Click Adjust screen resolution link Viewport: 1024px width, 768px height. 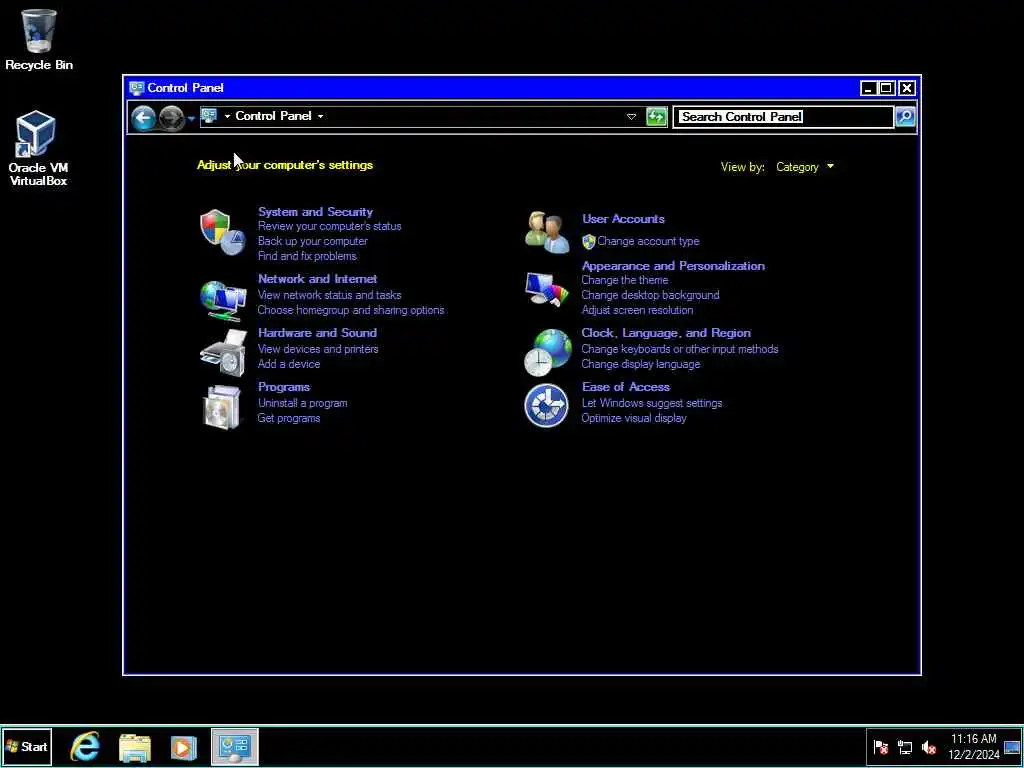tap(637, 310)
